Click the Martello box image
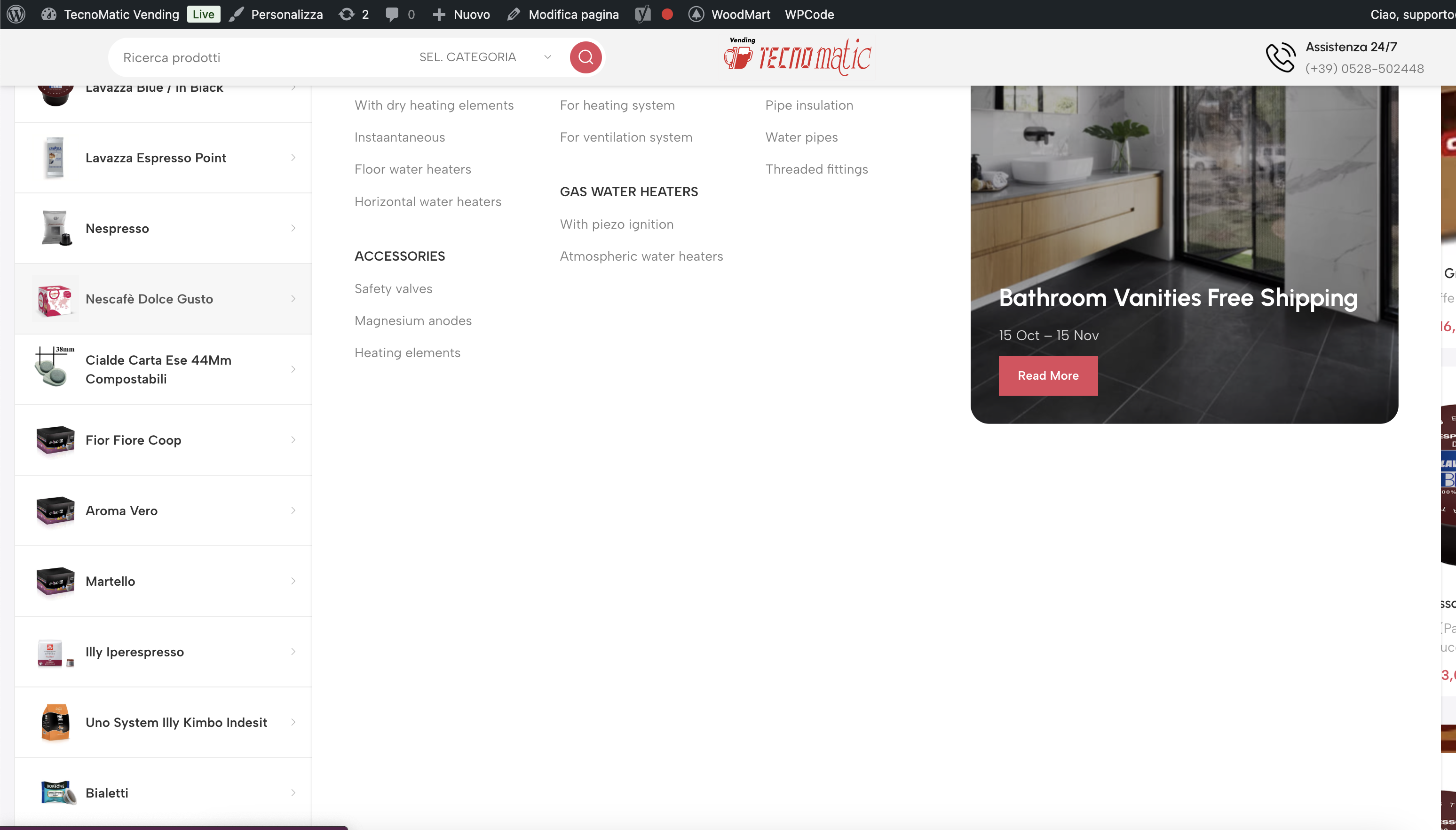The image size is (1456, 830). 55,582
